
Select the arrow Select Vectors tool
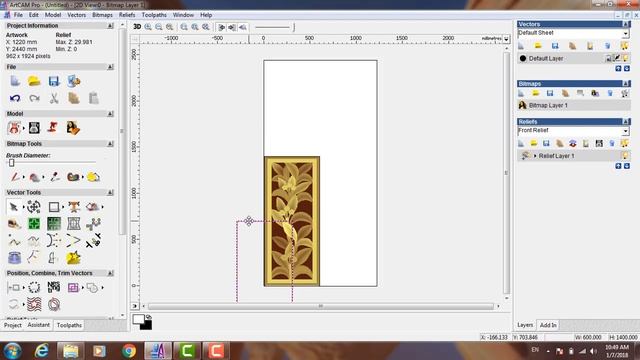point(13,207)
